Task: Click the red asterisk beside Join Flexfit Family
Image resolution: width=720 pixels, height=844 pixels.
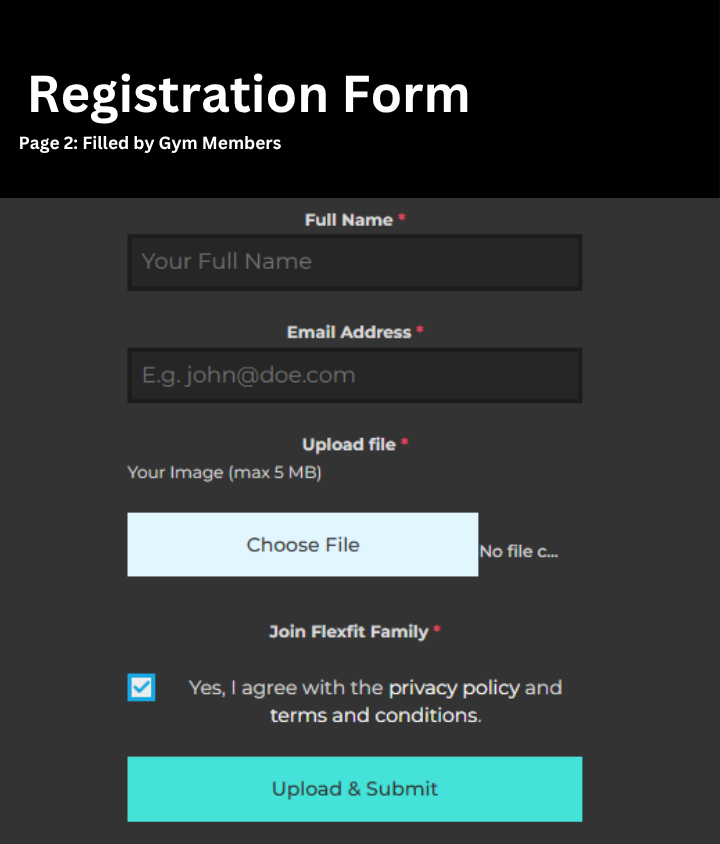Action: (437, 631)
